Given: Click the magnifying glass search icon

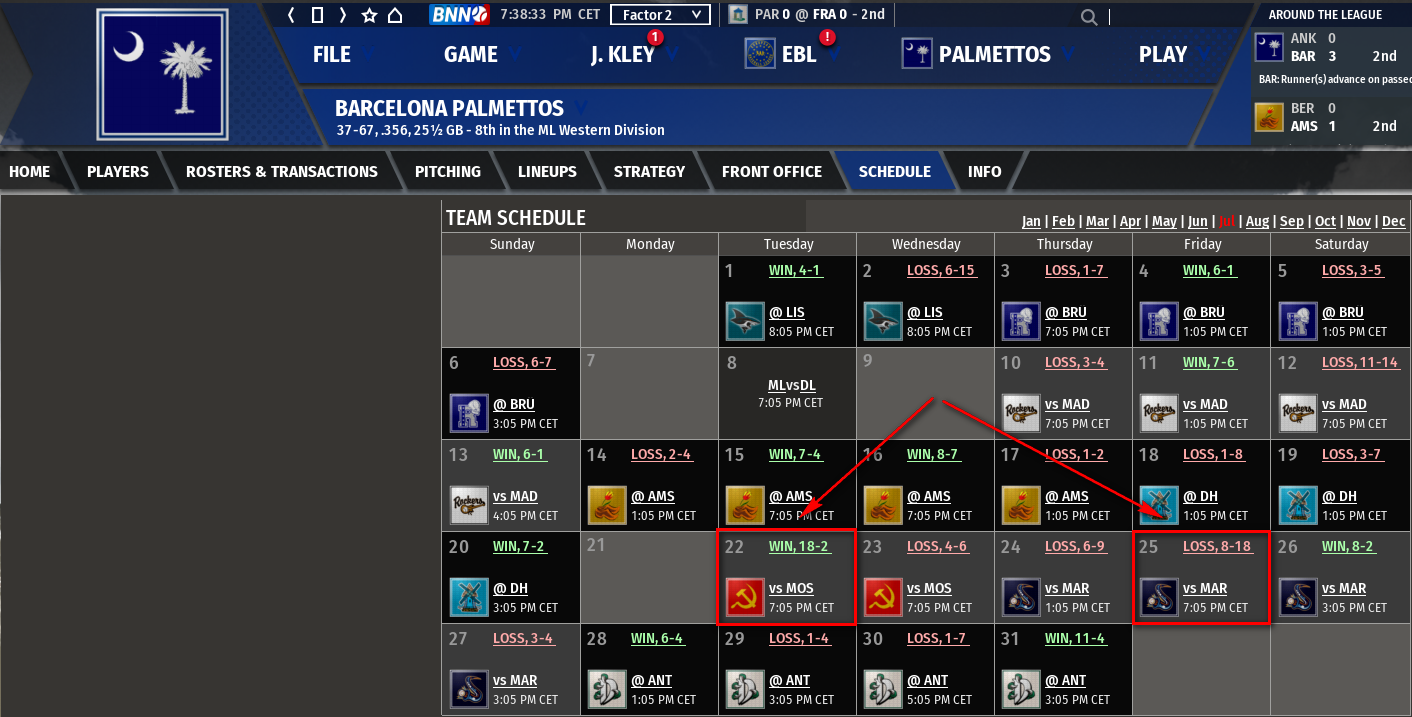Looking at the screenshot, I should coord(1089,16).
